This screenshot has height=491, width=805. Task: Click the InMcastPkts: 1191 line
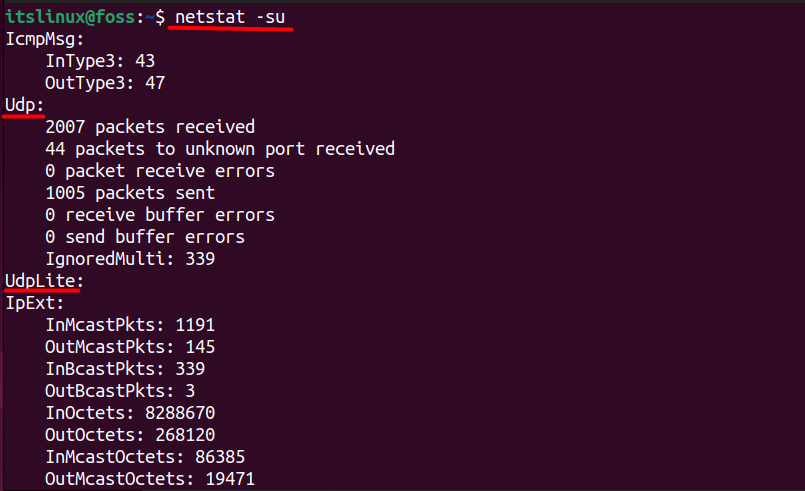point(130,325)
